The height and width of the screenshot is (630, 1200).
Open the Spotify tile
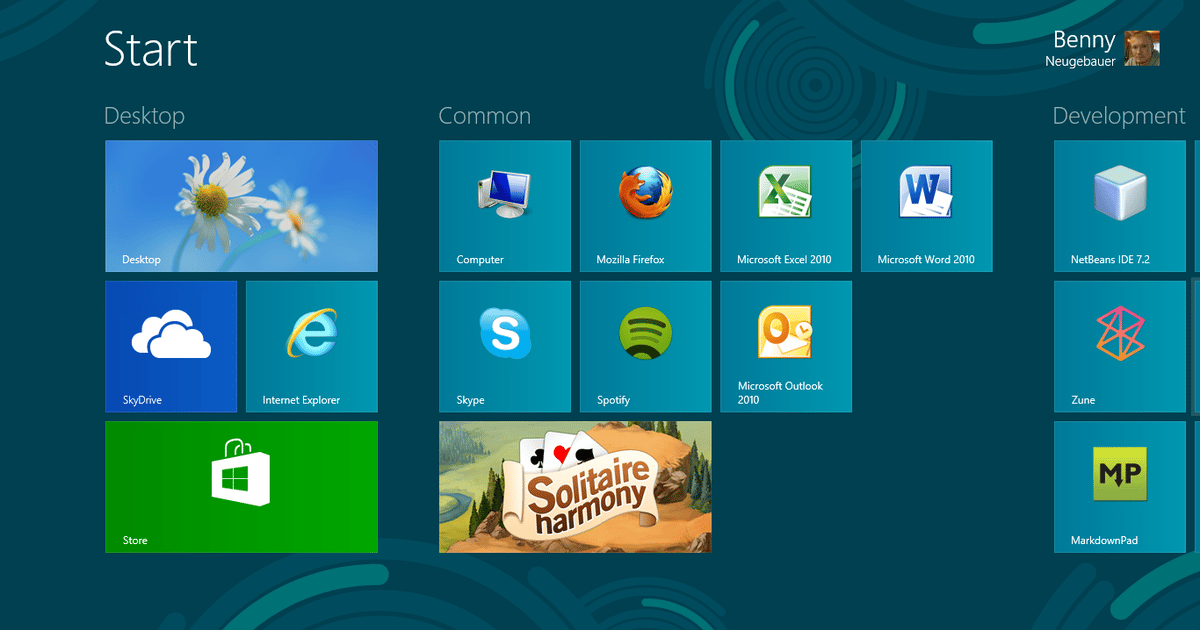pos(646,346)
